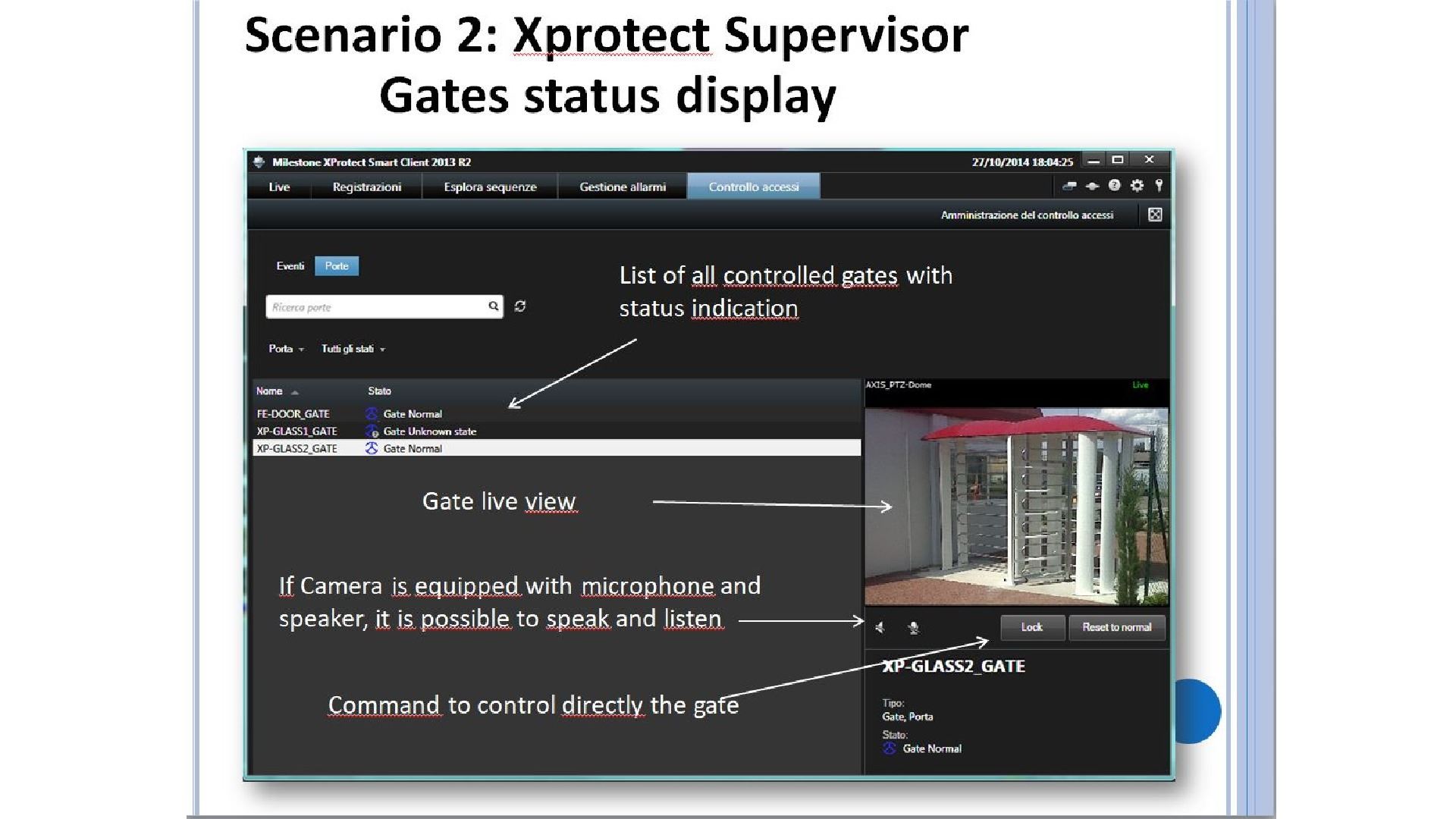This screenshot has width=1456, height=819.
Task: Click 'Gate Unknown state' status text
Action: (430, 431)
